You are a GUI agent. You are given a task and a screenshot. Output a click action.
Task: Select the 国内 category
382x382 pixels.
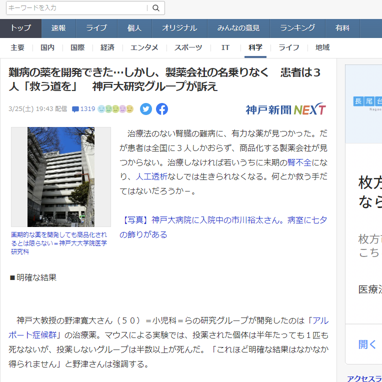coord(47,48)
